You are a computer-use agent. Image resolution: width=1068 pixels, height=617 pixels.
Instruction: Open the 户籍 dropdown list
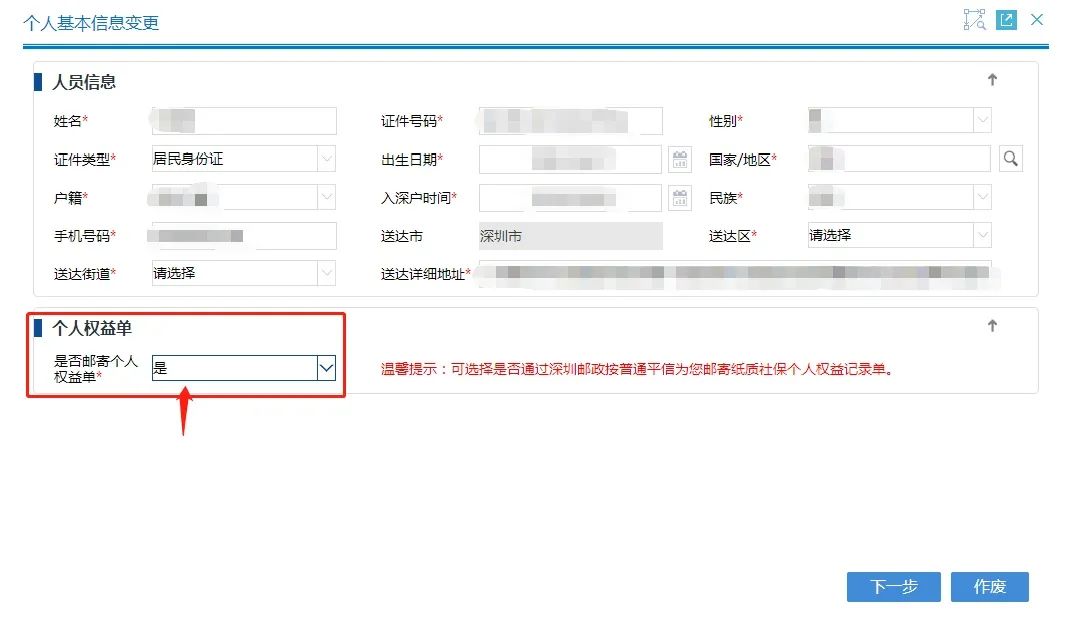tap(326, 197)
